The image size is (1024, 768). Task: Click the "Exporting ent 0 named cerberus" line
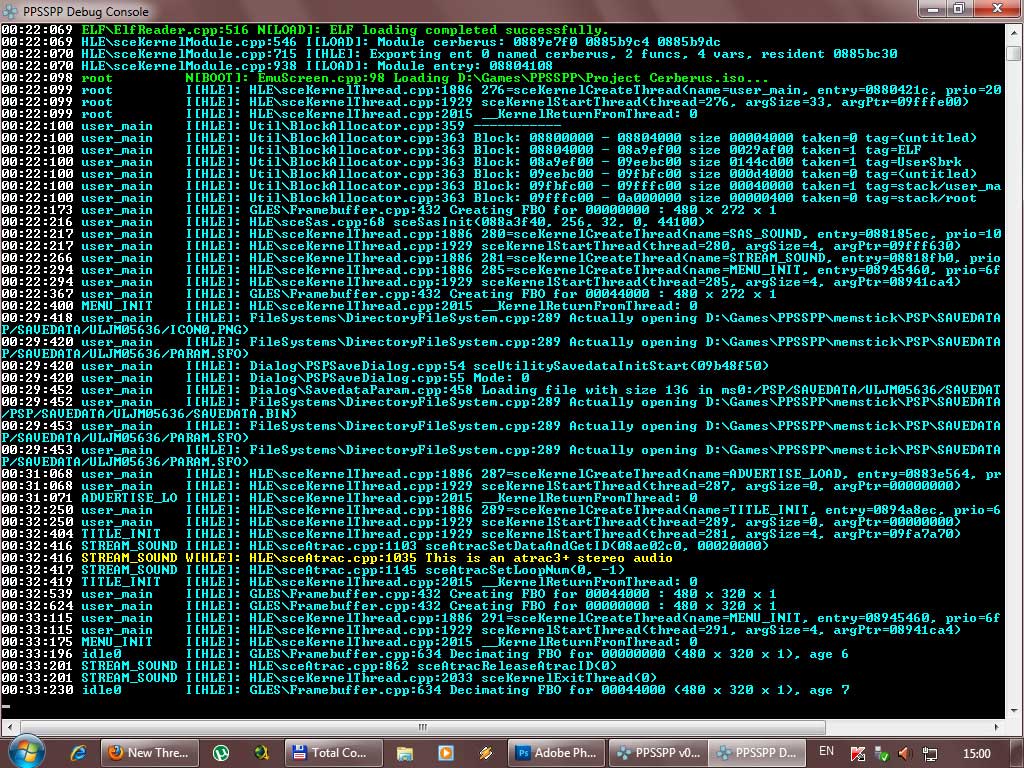click(x=449, y=54)
